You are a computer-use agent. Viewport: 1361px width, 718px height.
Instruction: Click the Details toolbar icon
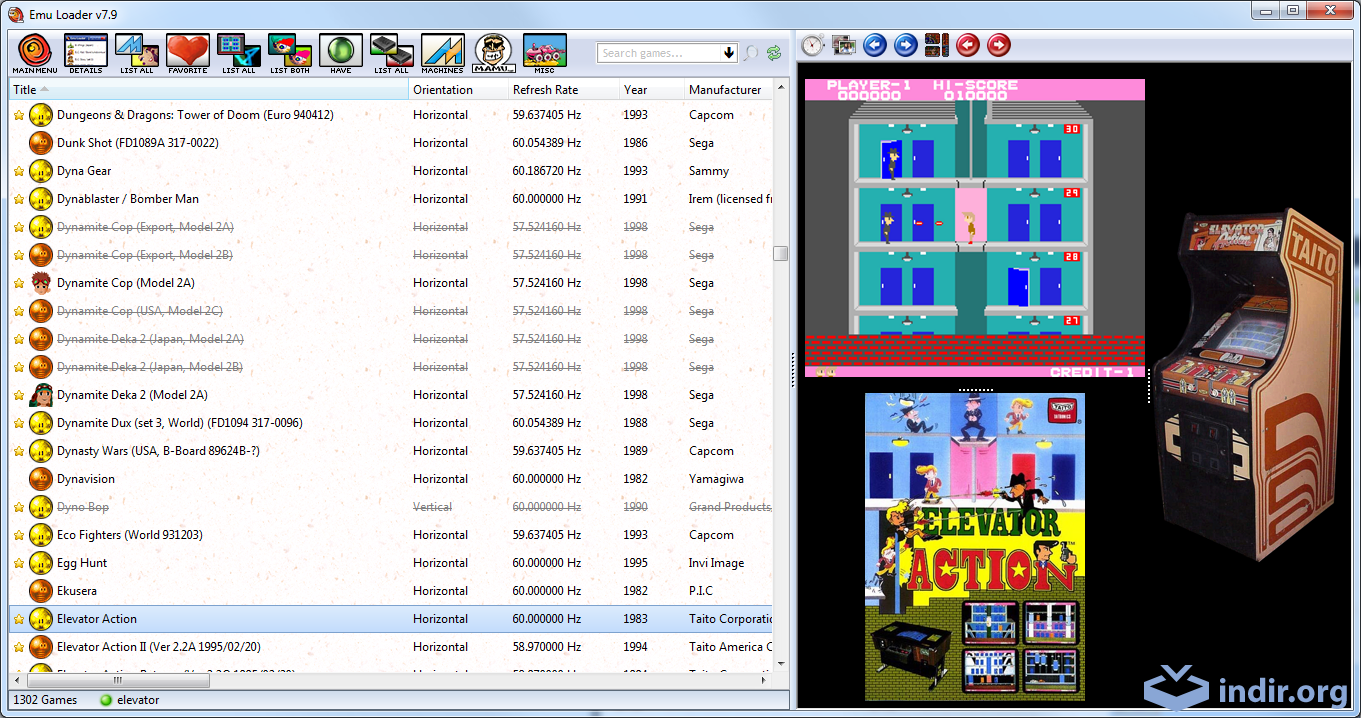(85, 52)
